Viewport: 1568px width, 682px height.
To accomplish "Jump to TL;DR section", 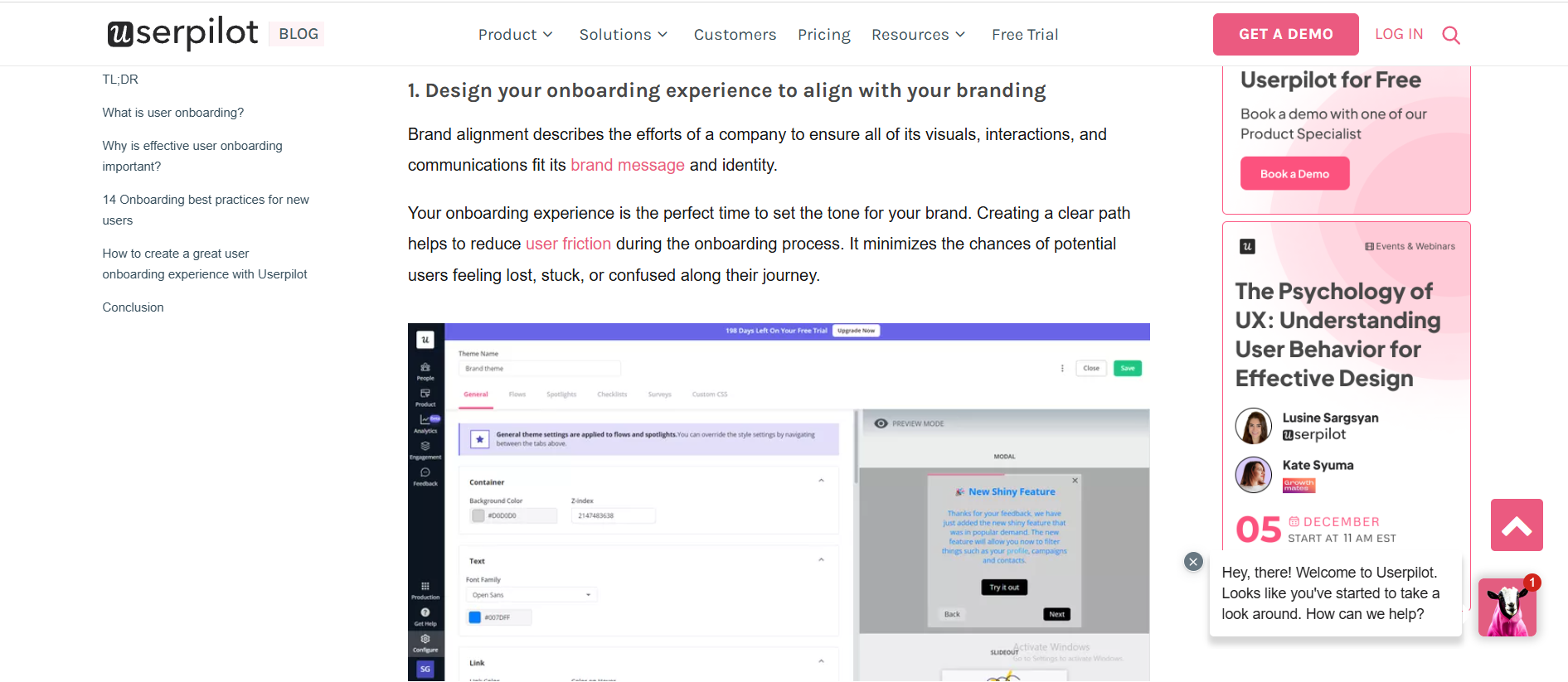I will click(120, 80).
